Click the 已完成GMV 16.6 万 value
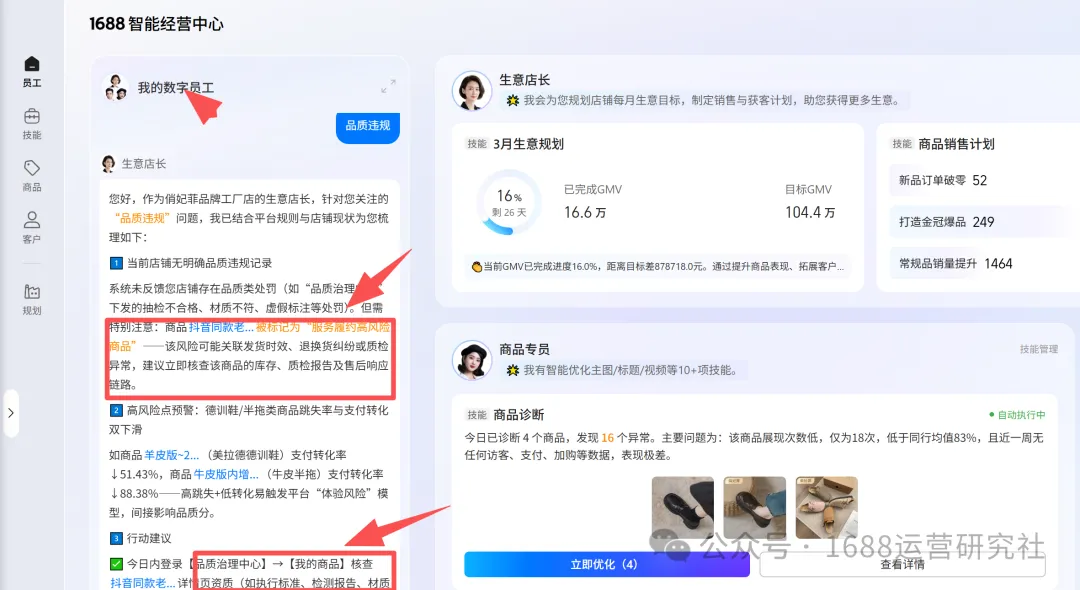1080x590 pixels. coord(585,213)
